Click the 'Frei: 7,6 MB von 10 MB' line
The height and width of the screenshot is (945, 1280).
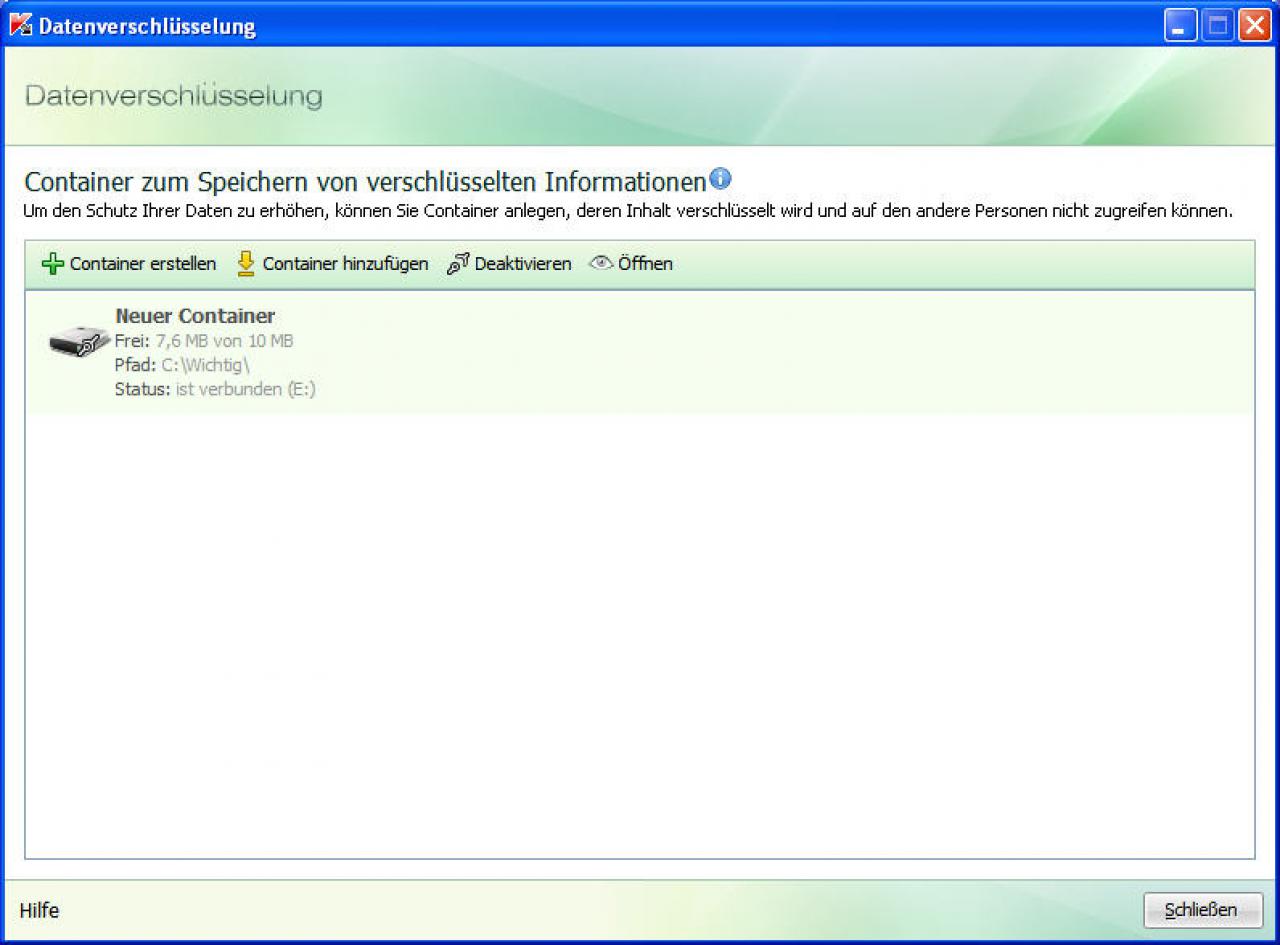[x=204, y=341]
